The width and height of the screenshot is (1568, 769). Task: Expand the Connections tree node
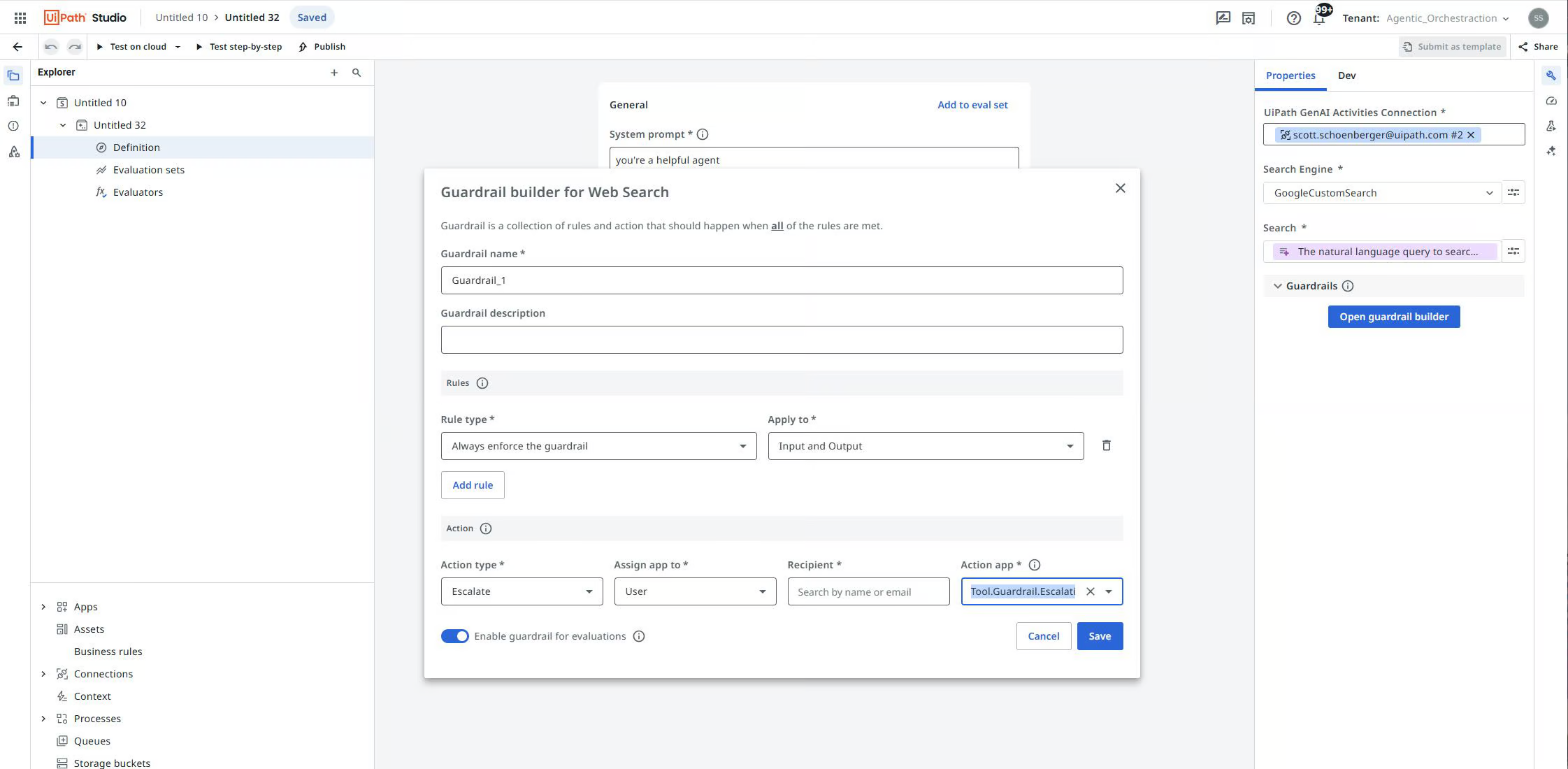pos(43,674)
